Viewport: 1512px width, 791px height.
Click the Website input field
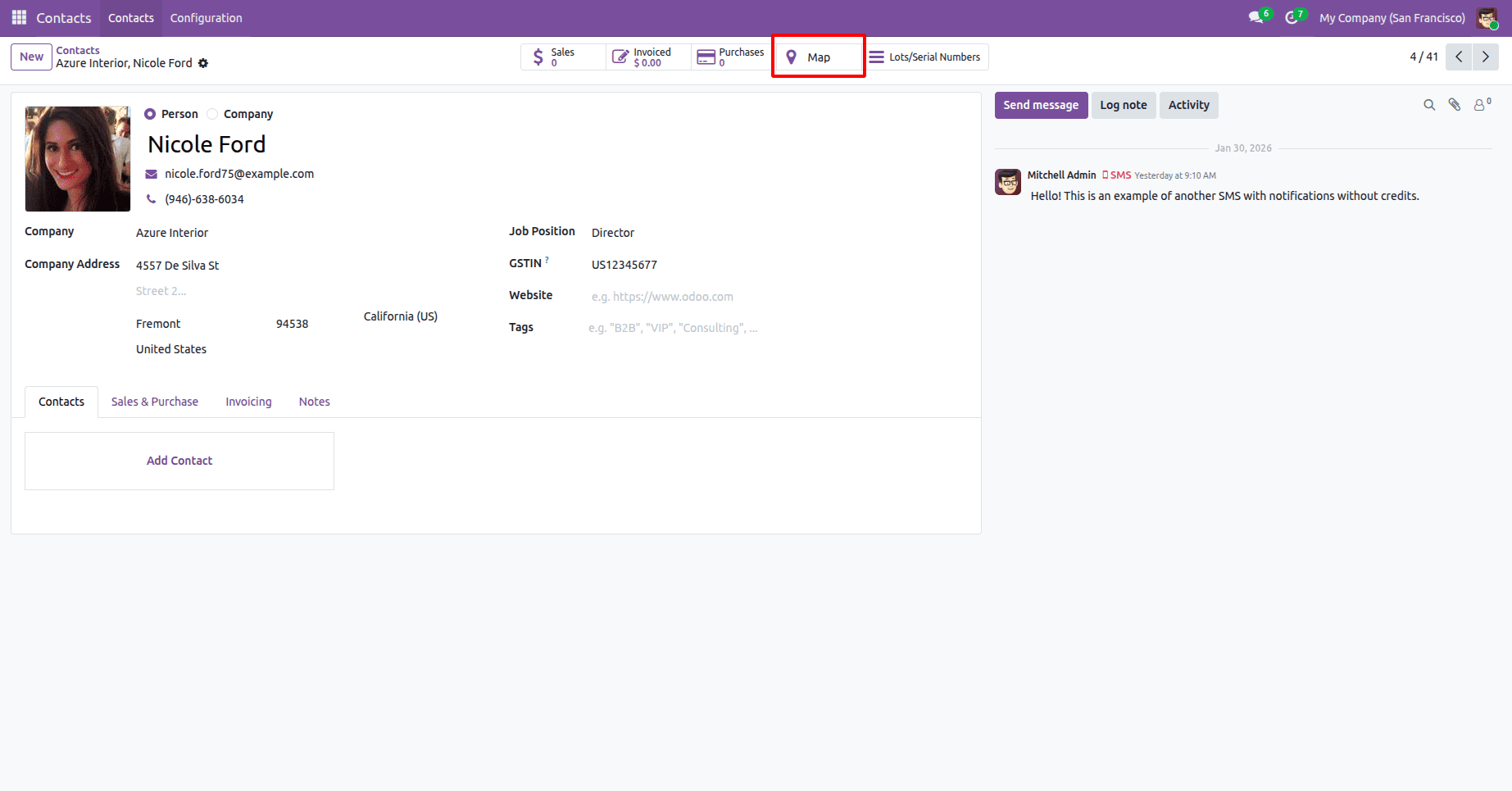tap(662, 296)
